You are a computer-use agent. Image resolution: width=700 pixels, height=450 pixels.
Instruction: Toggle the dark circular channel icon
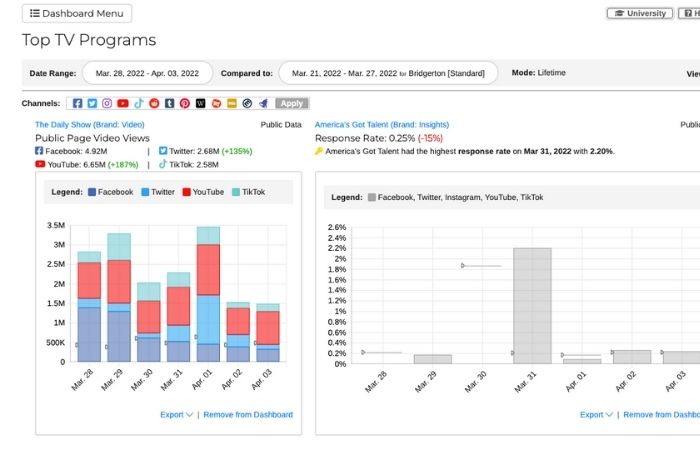pyautogui.click(x=247, y=103)
